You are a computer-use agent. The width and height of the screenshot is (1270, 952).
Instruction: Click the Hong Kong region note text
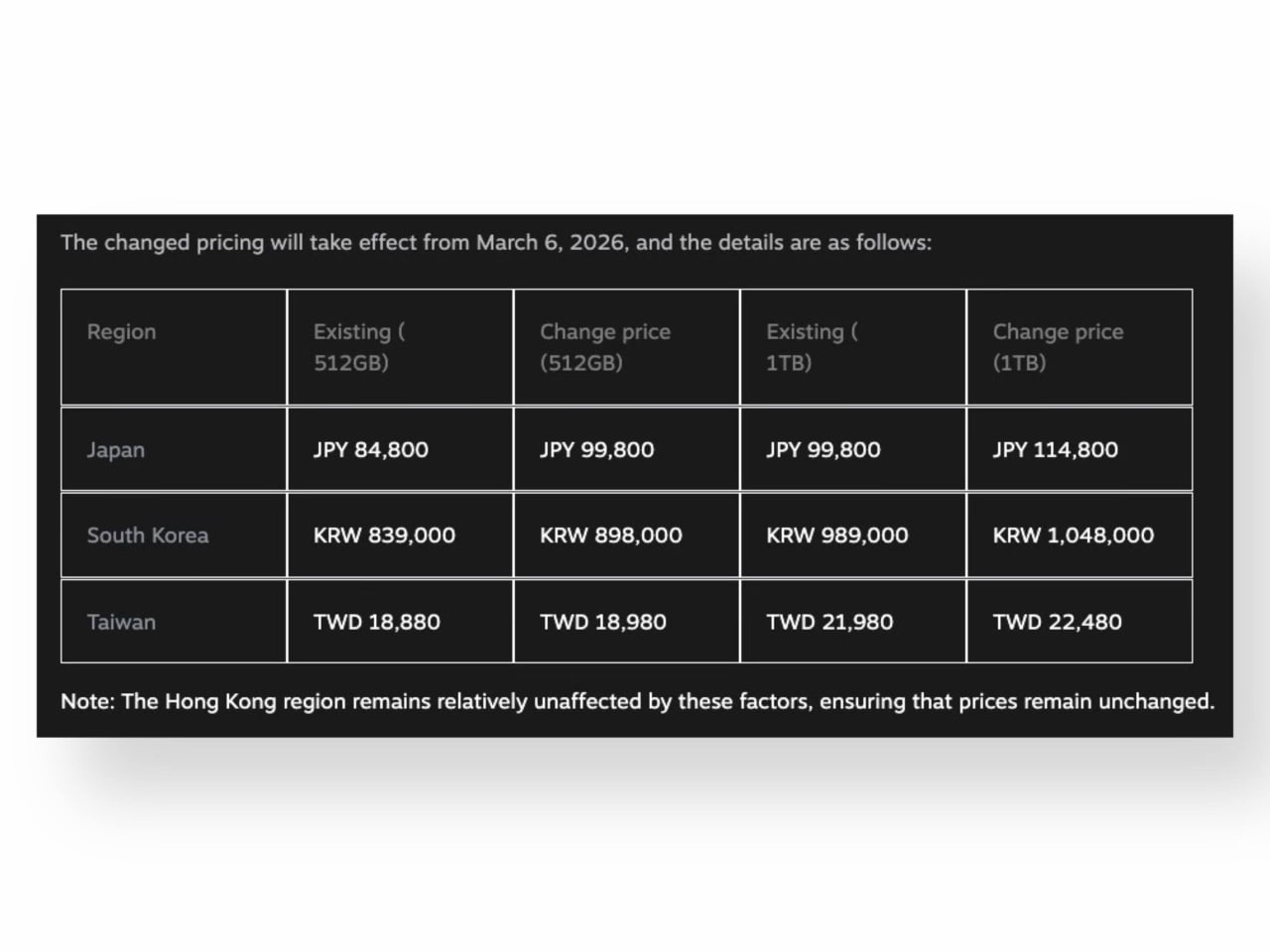(637, 701)
